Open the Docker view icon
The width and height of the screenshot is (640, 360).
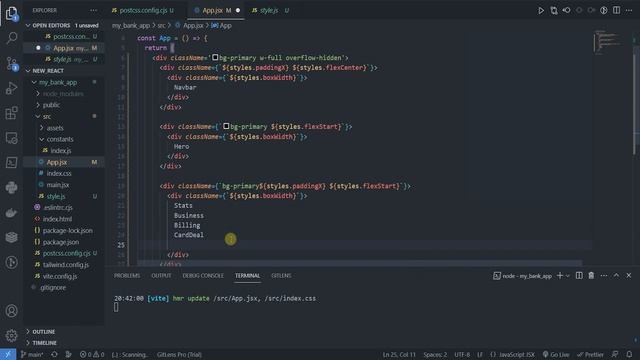click(11, 212)
